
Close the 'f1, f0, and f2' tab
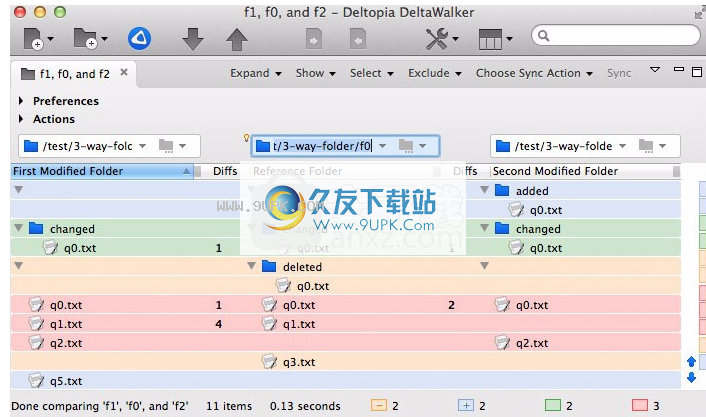coord(124,72)
